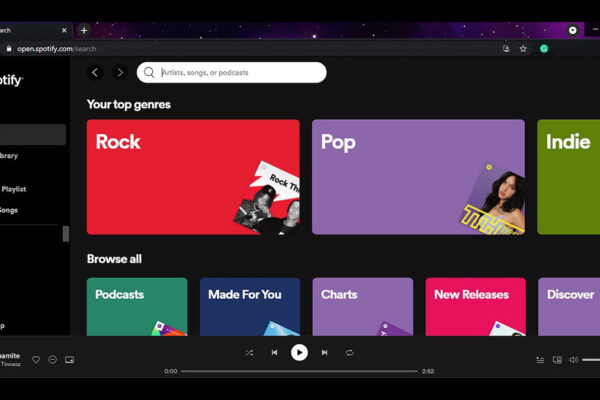
Task: Click the address bar URL open.spotify.com/search
Action: pos(57,49)
